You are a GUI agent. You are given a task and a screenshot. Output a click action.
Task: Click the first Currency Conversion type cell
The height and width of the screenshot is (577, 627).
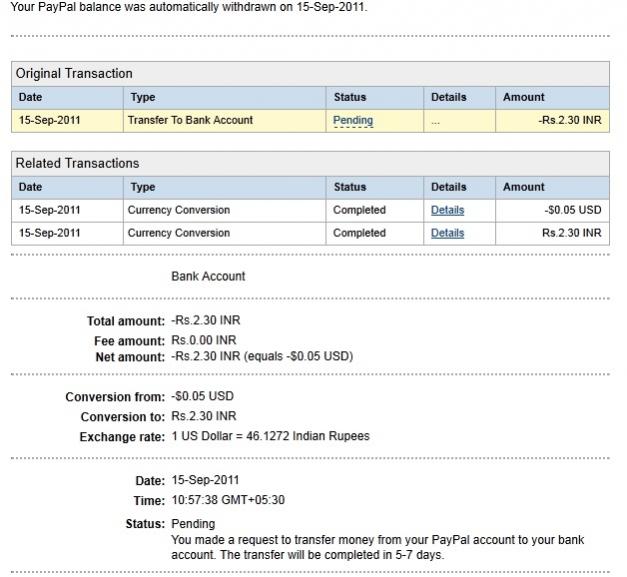(179, 210)
